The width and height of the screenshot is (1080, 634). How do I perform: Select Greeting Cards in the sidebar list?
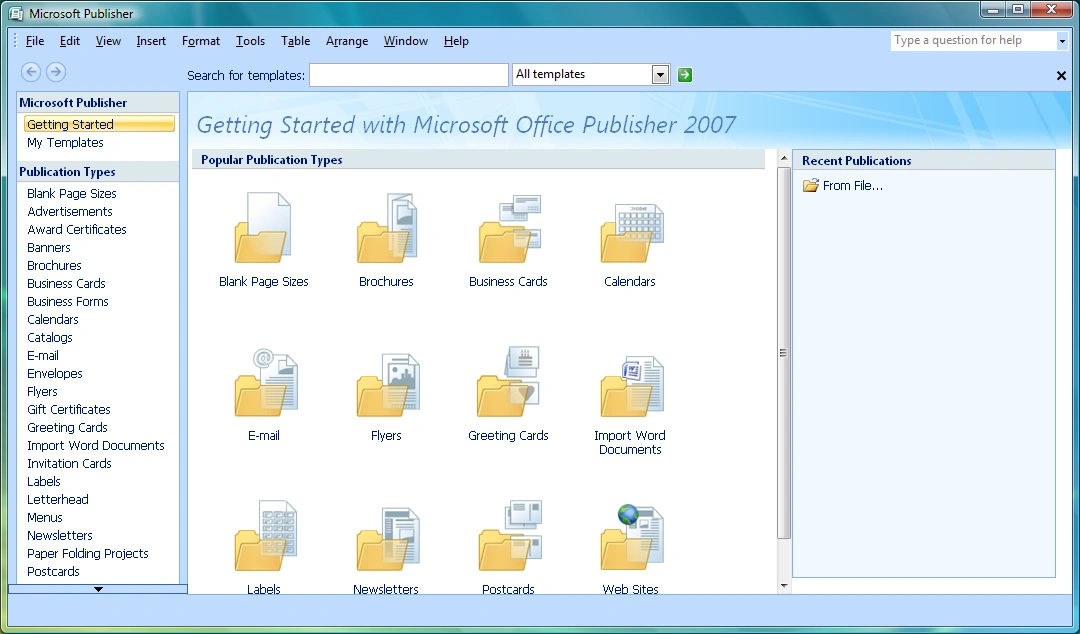pyautogui.click(x=68, y=427)
